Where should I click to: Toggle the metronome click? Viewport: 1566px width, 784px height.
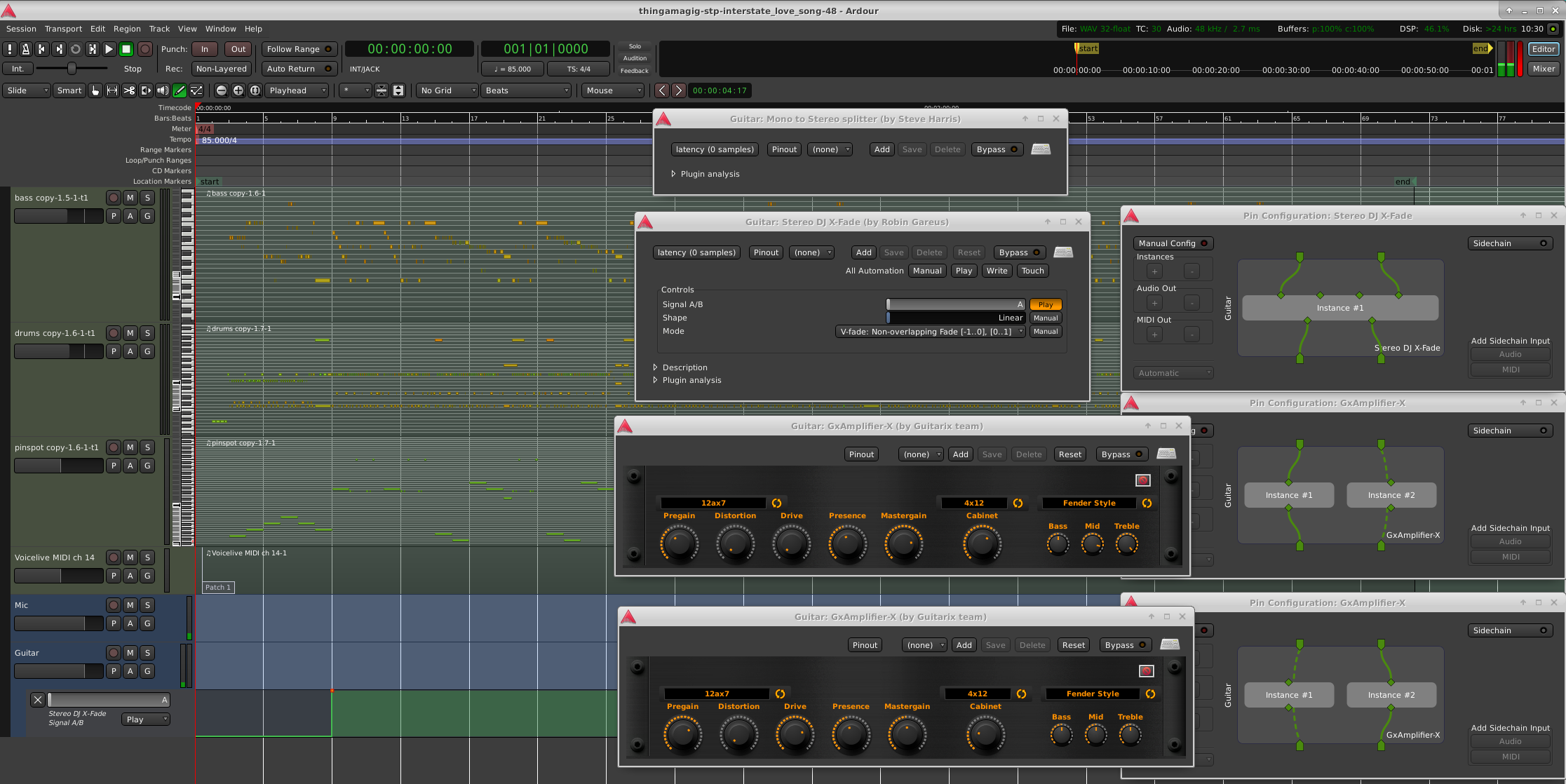(25, 49)
